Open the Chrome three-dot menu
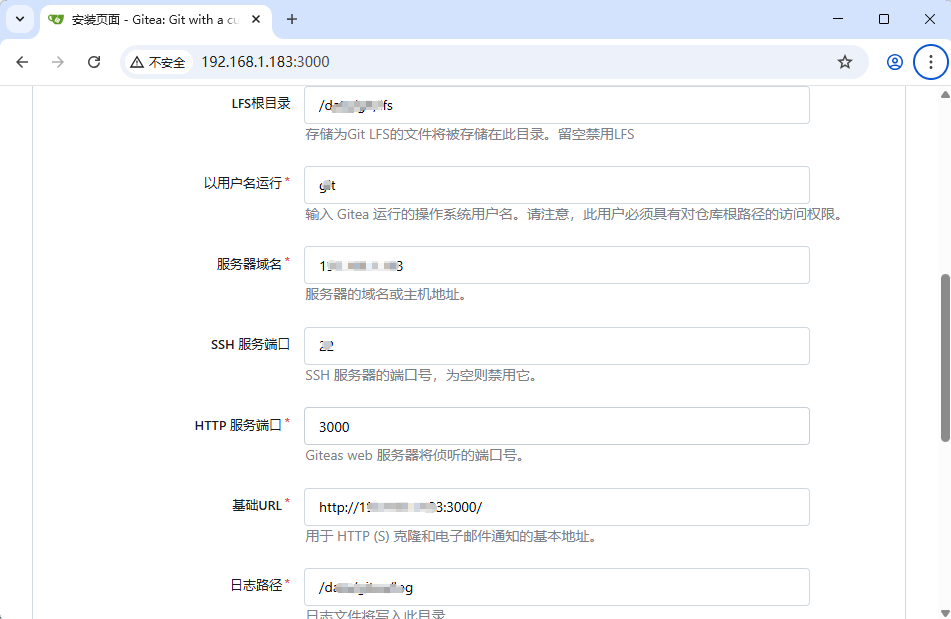This screenshot has height=619, width=951. [931, 62]
